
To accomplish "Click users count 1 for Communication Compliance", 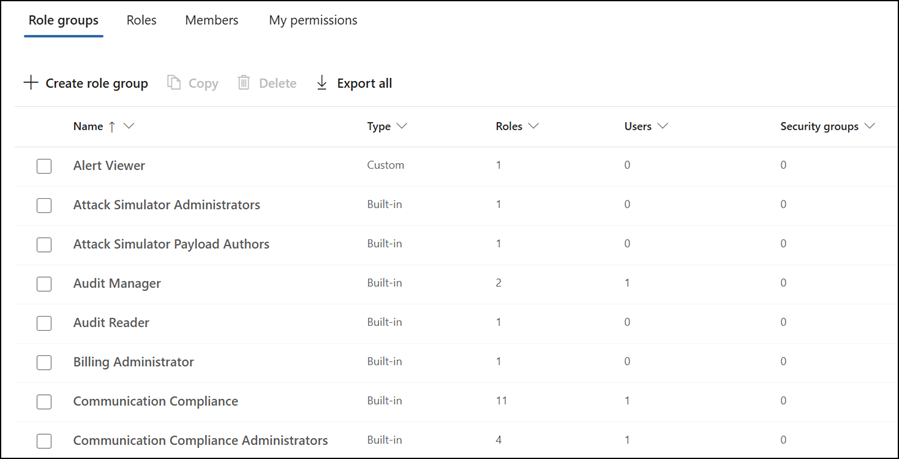I will [627, 400].
